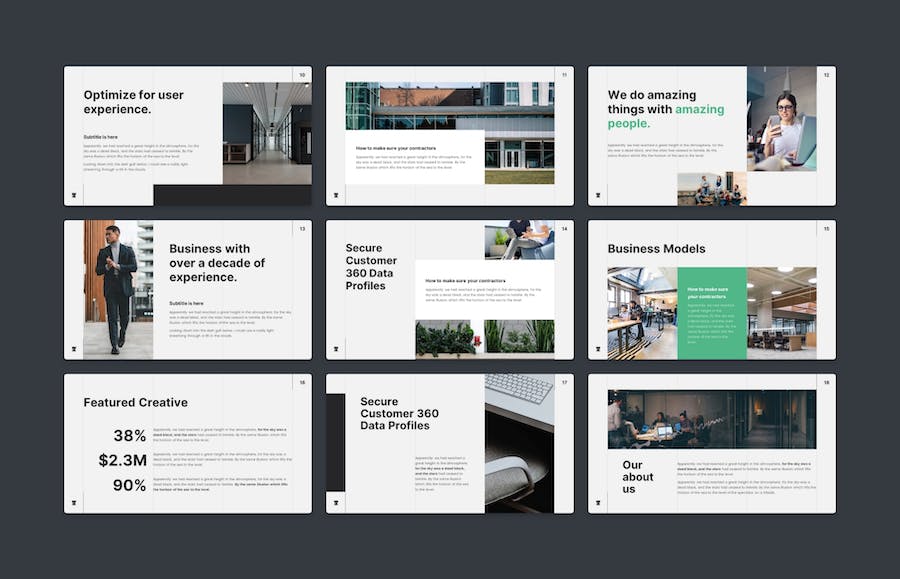Image resolution: width=900 pixels, height=579 pixels.
Task: Select the "$2.3M" statistic
Action: point(122,461)
